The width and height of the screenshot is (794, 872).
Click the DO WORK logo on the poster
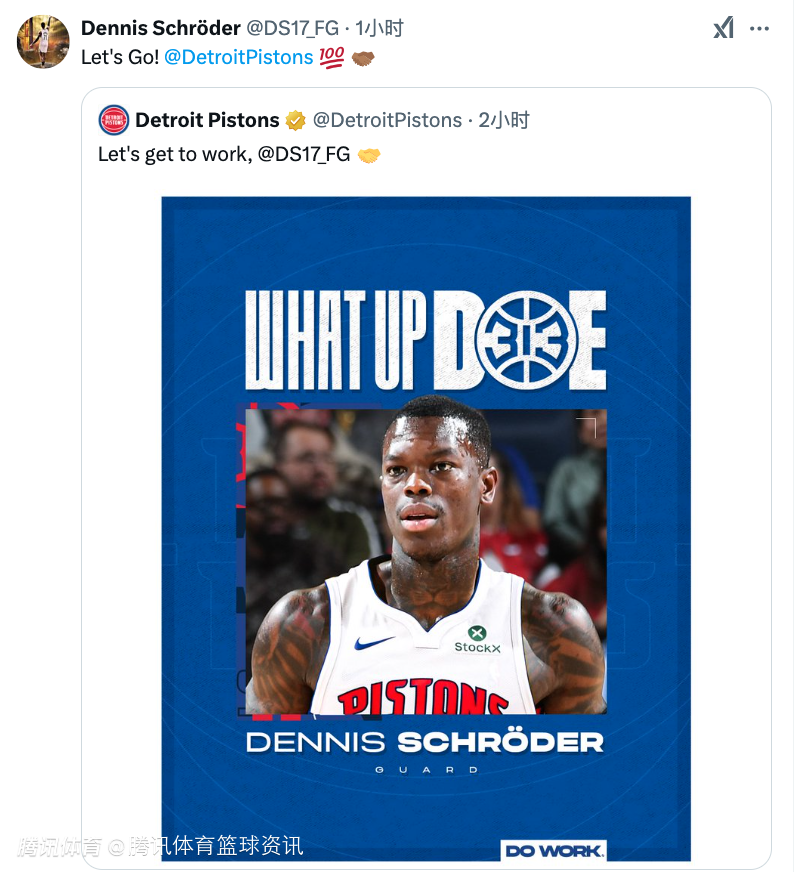(x=553, y=851)
